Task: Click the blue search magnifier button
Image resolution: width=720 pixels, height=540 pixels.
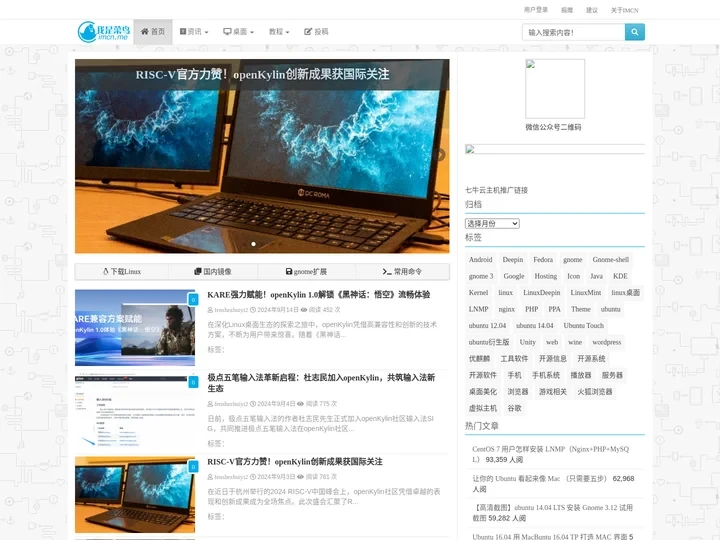Action: click(635, 32)
